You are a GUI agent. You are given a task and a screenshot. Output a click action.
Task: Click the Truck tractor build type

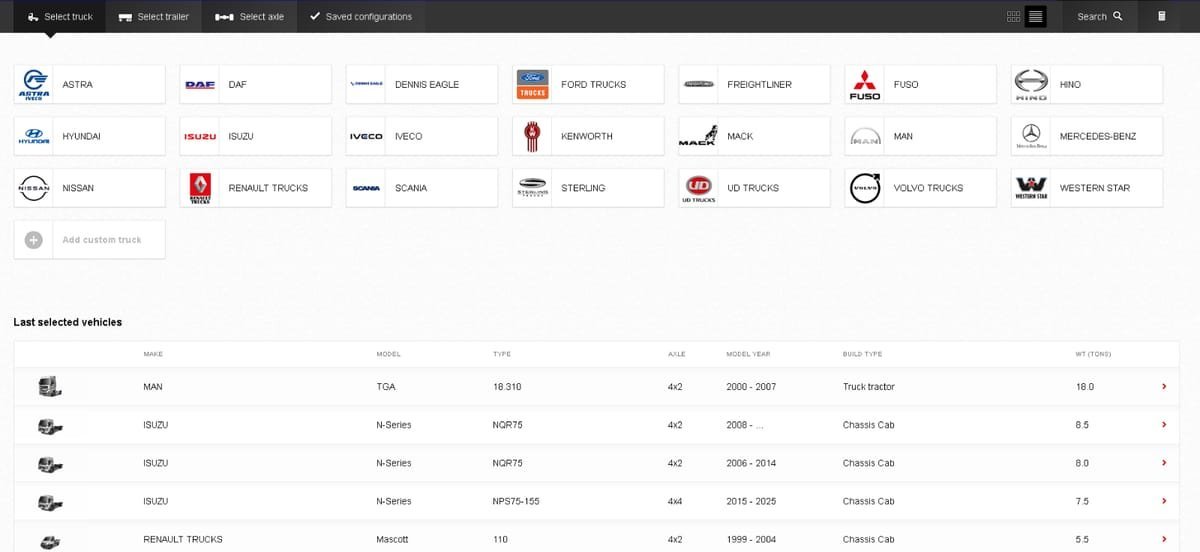tap(869, 387)
